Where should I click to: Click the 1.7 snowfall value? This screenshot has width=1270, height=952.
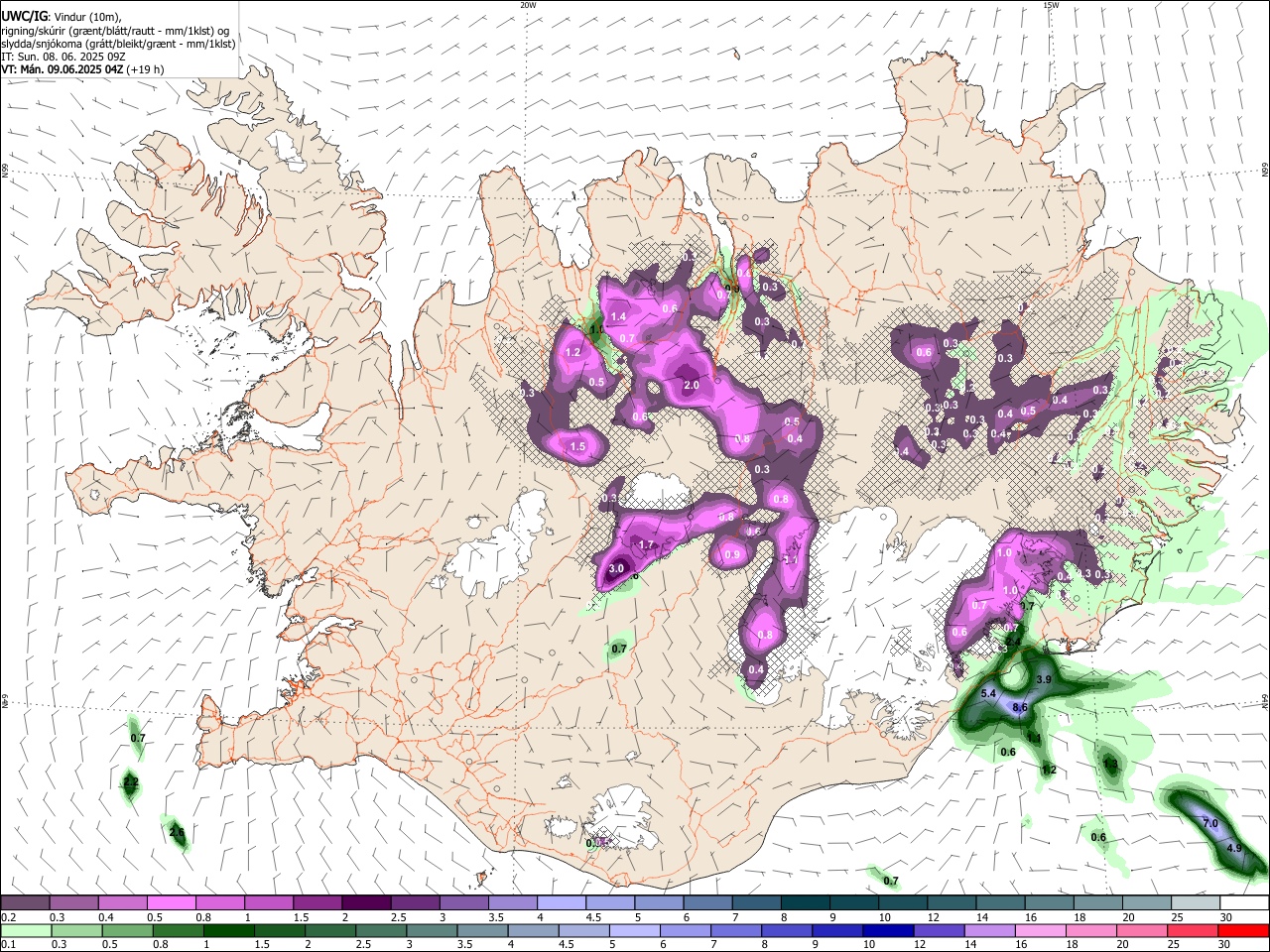(x=647, y=544)
